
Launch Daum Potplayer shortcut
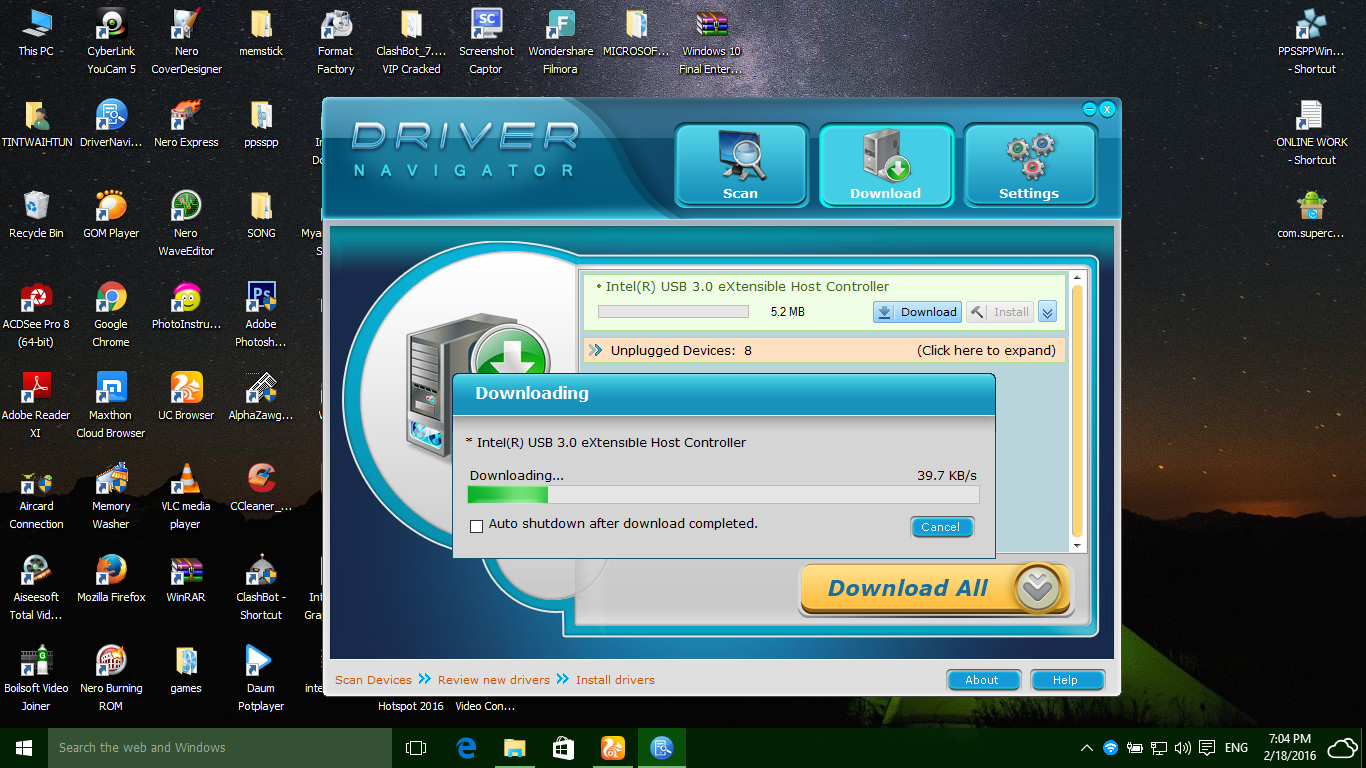click(x=261, y=678)
